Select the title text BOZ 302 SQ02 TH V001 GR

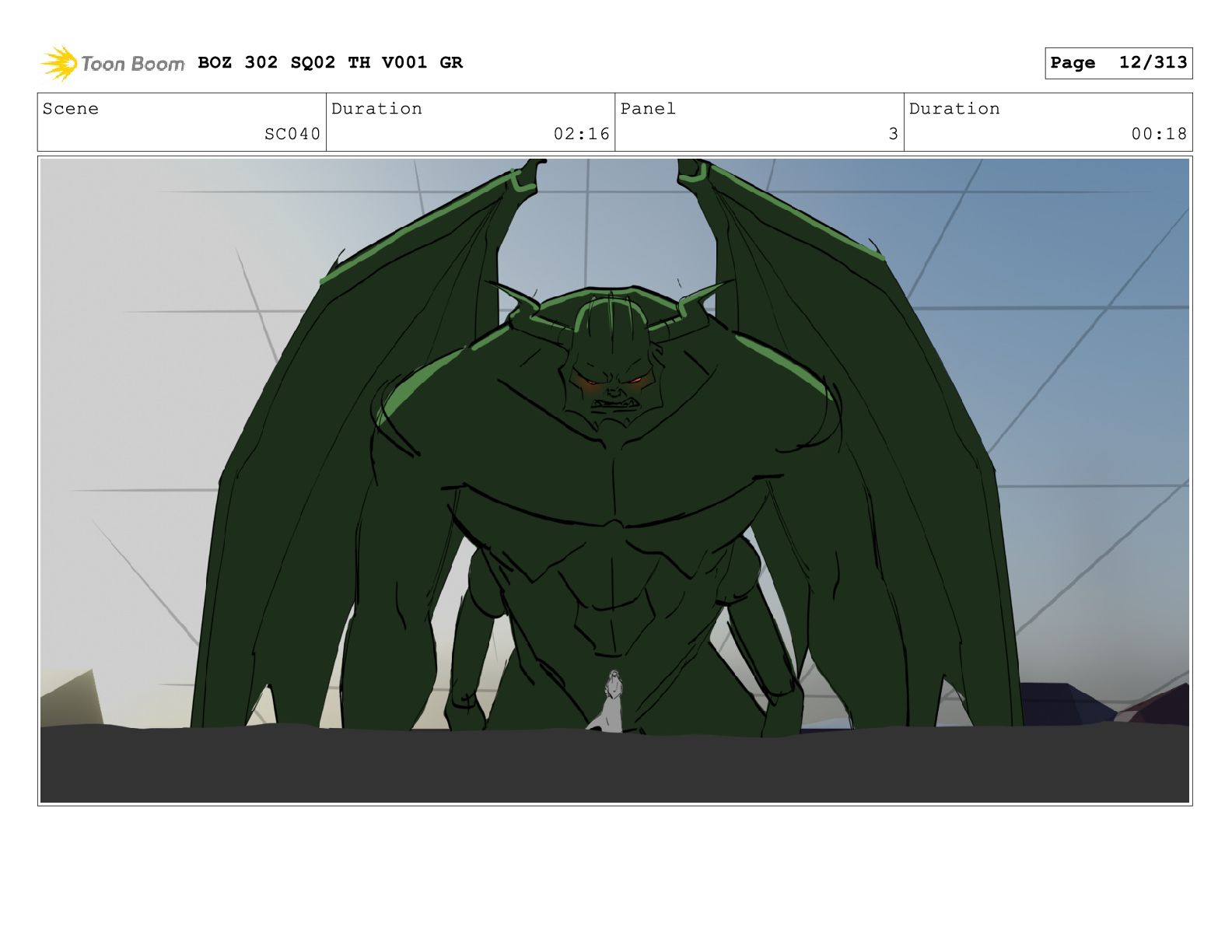331,62
